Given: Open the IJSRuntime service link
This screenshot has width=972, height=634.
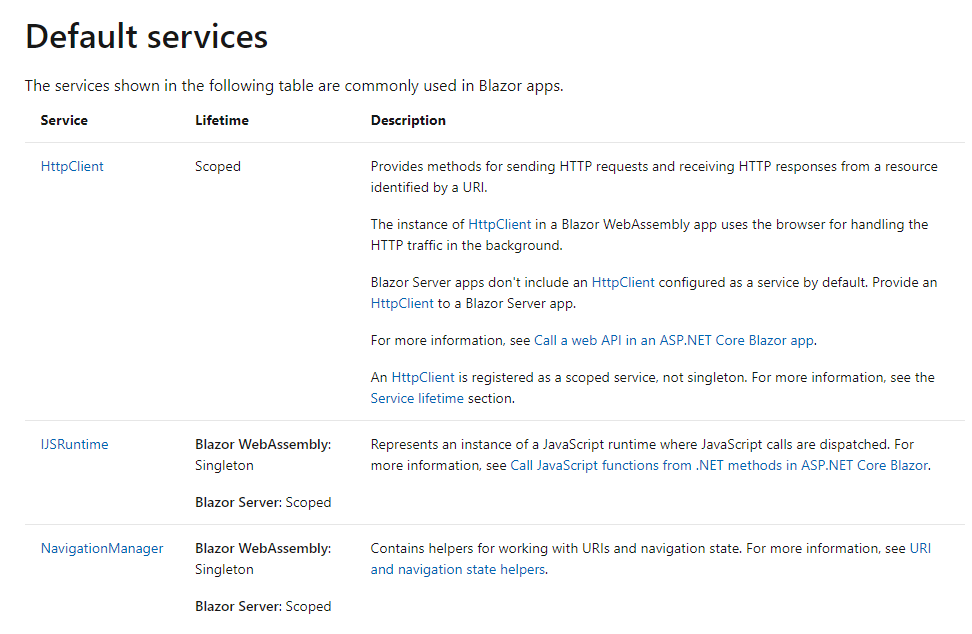Looking at the screenshot, I should tap(74, 445).
